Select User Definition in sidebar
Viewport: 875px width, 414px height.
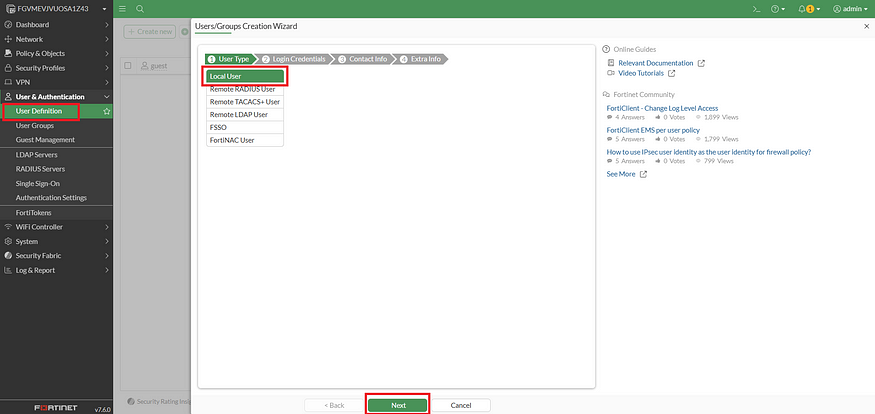tap(39, 111)
